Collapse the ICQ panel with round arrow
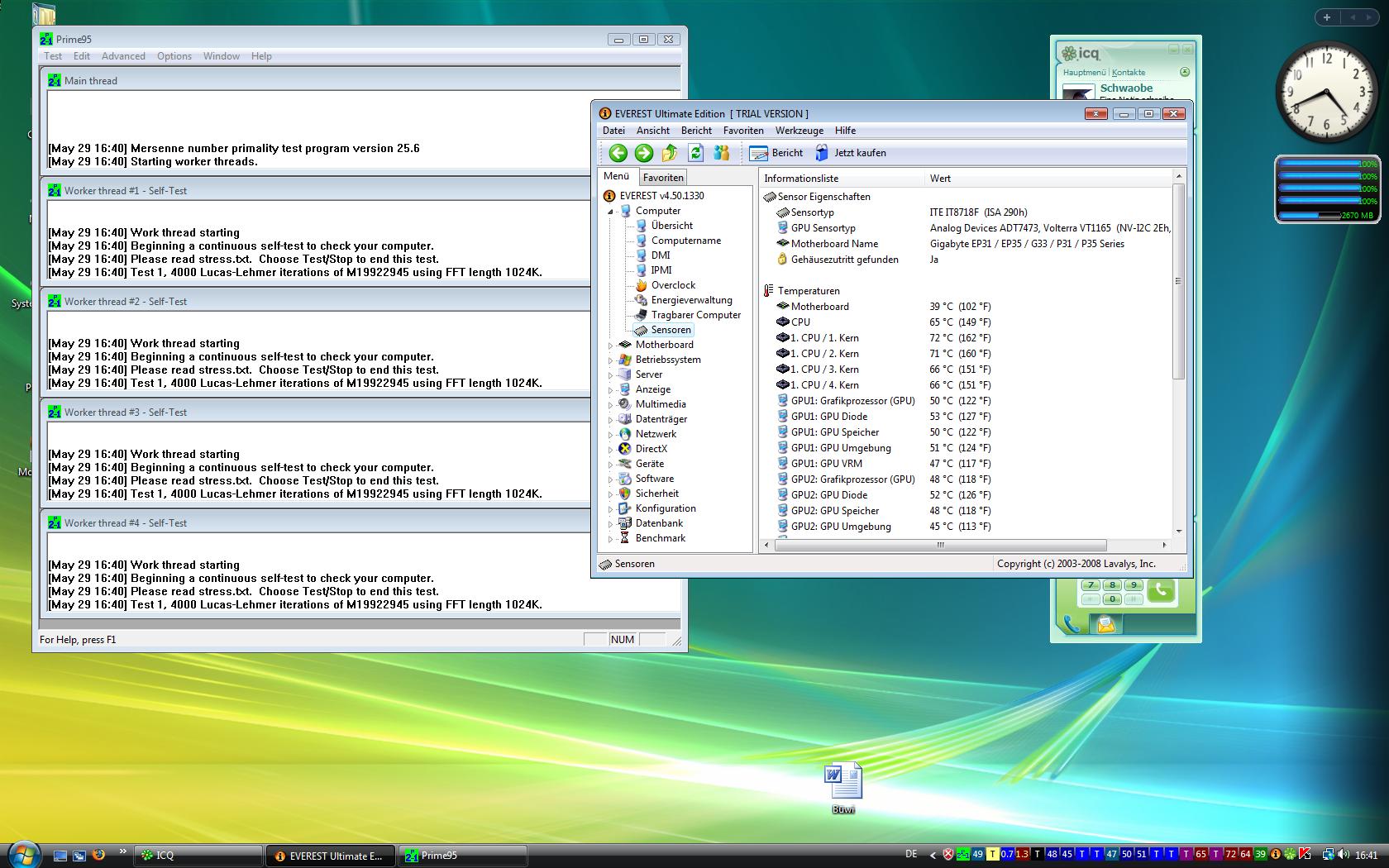1389x868 pixels. point(1184,72)
